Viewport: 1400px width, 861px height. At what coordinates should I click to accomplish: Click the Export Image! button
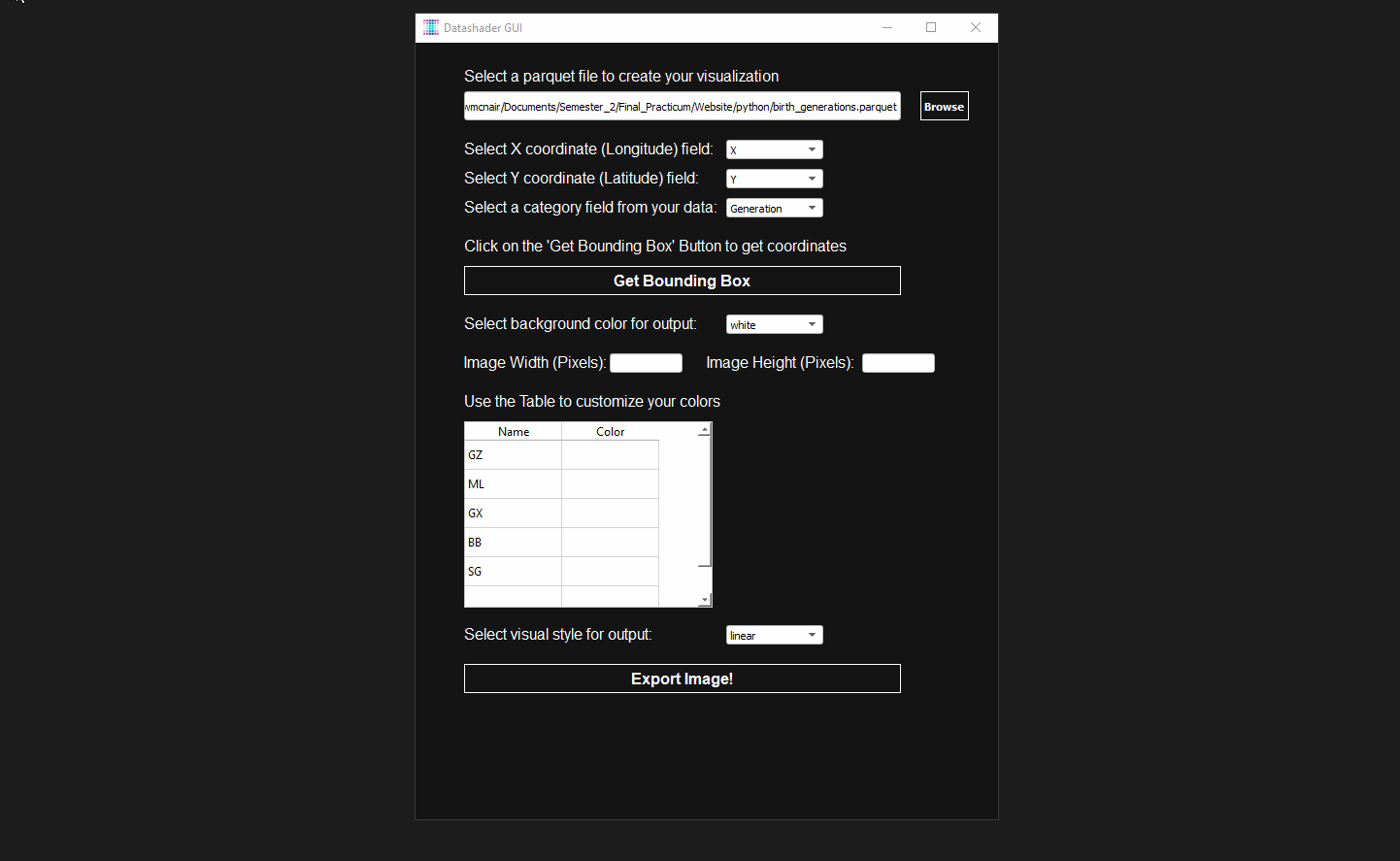[682, 679]
